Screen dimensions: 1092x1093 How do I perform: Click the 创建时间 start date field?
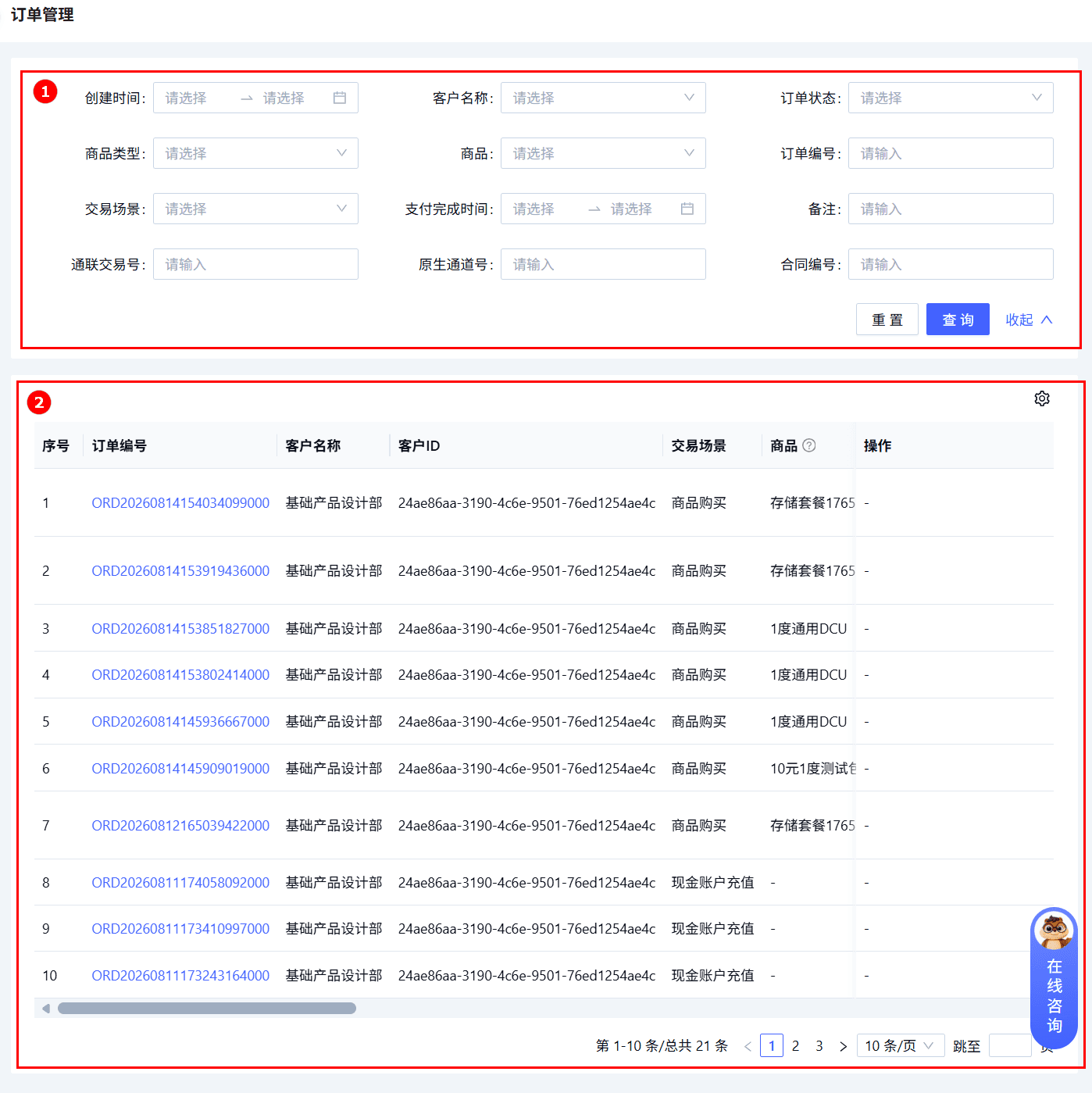pos(195,98)
